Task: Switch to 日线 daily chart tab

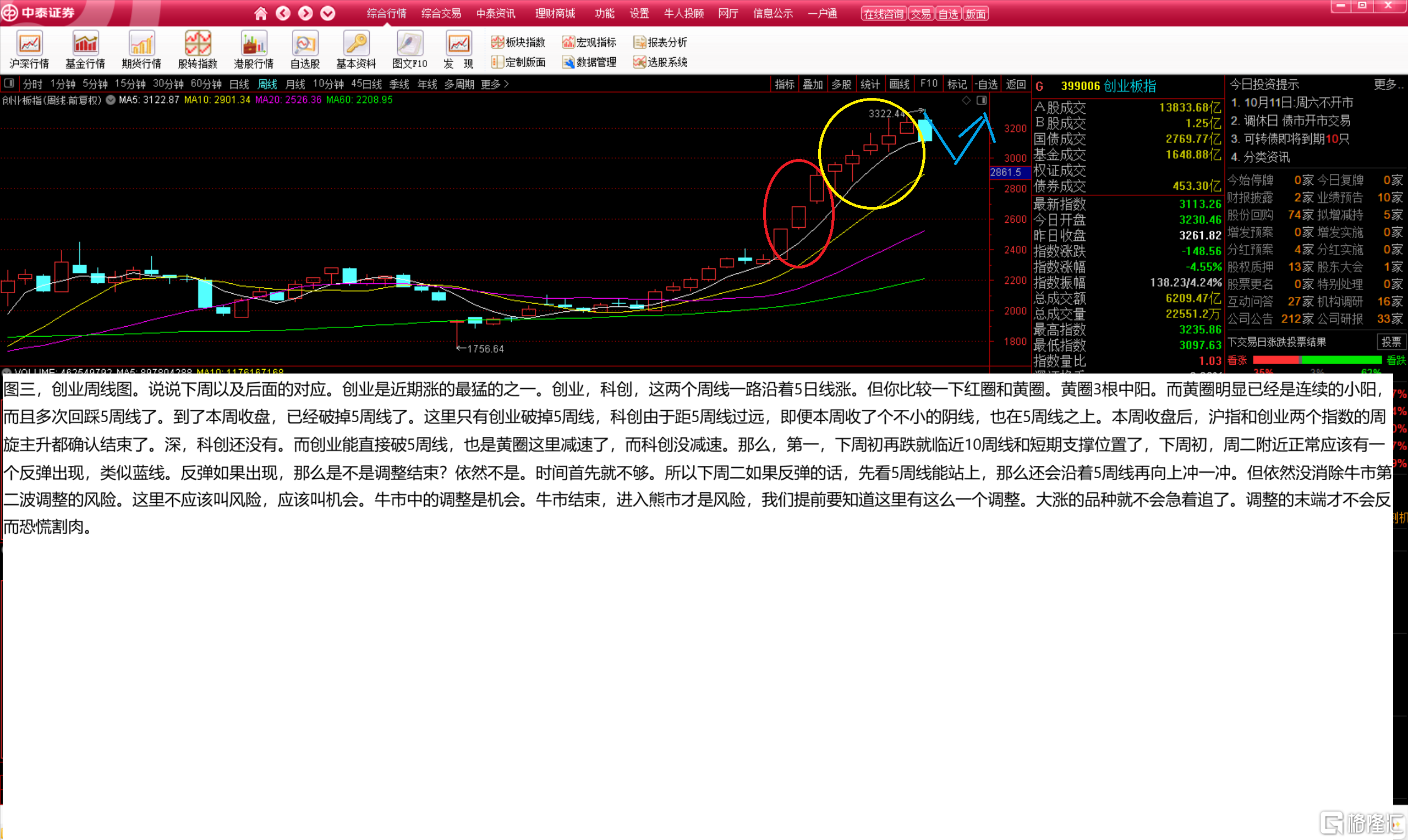Action: [x=239, y=84]
